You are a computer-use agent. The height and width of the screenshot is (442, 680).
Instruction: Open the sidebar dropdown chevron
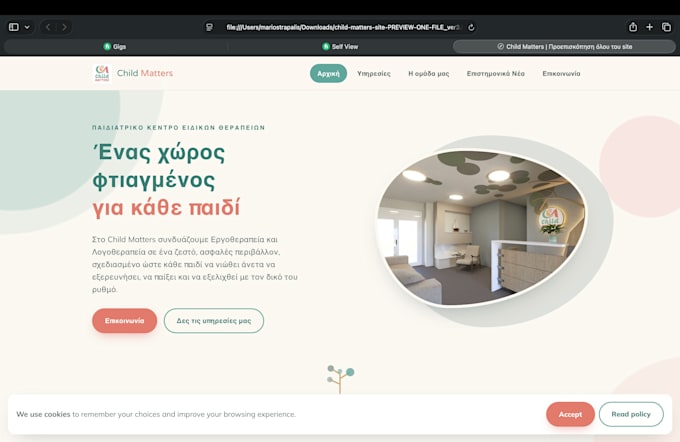tap(27, 27)
